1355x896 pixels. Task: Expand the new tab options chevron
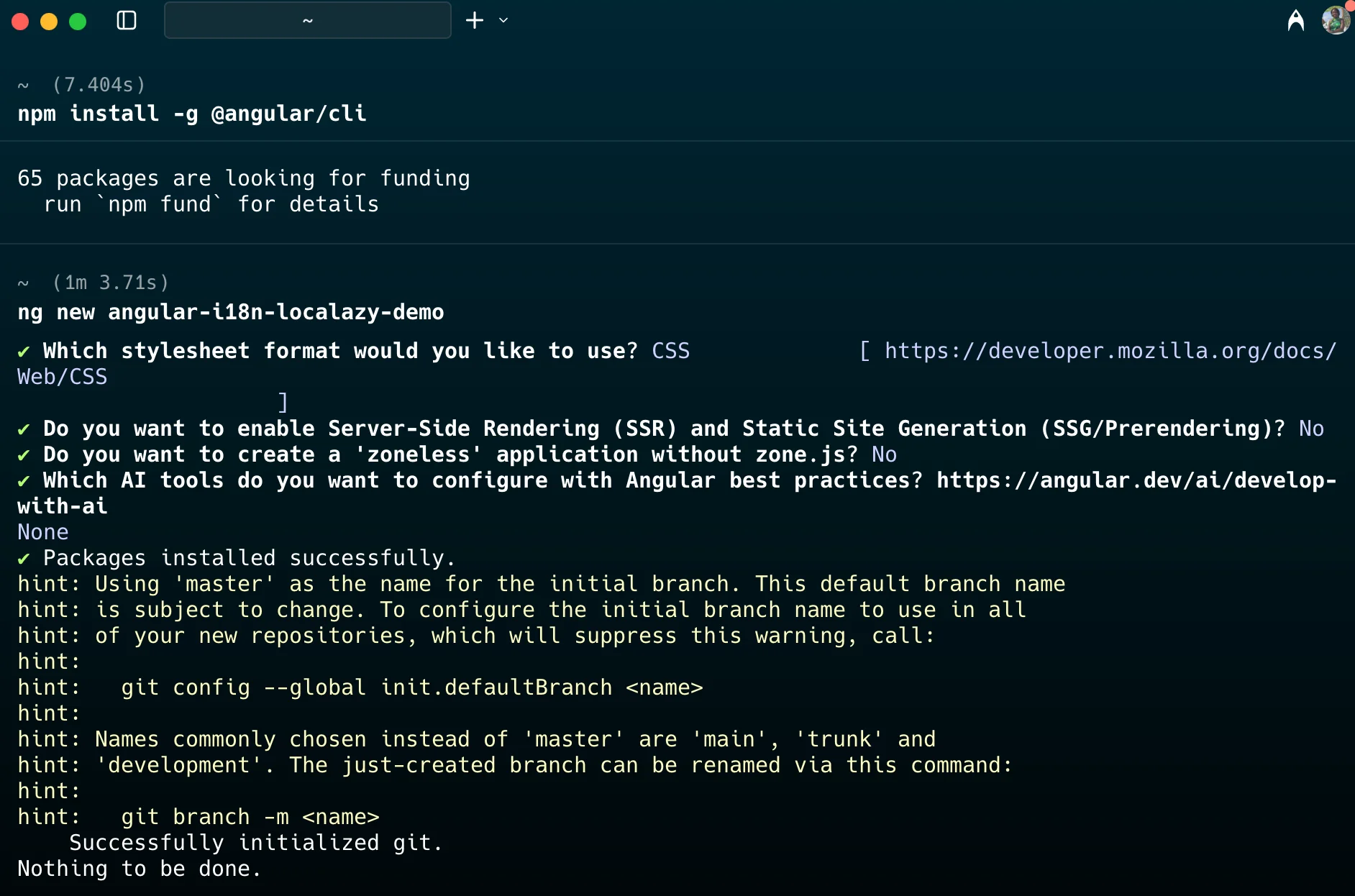pyautogui.click(x=503, y=21)
